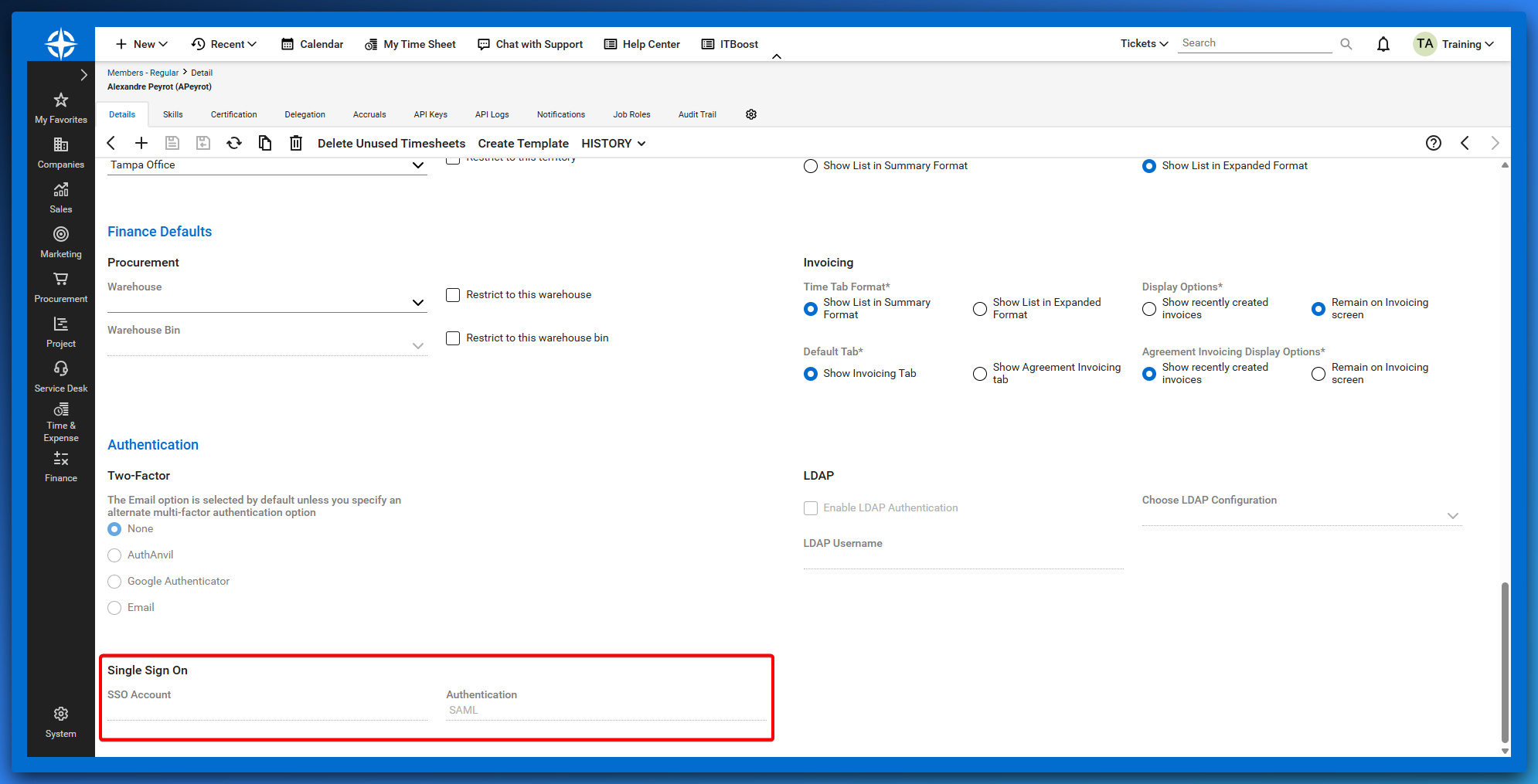The image size is (1538, 784).
Task: Click the top Search input field
Action: [x=1256, y=43]
